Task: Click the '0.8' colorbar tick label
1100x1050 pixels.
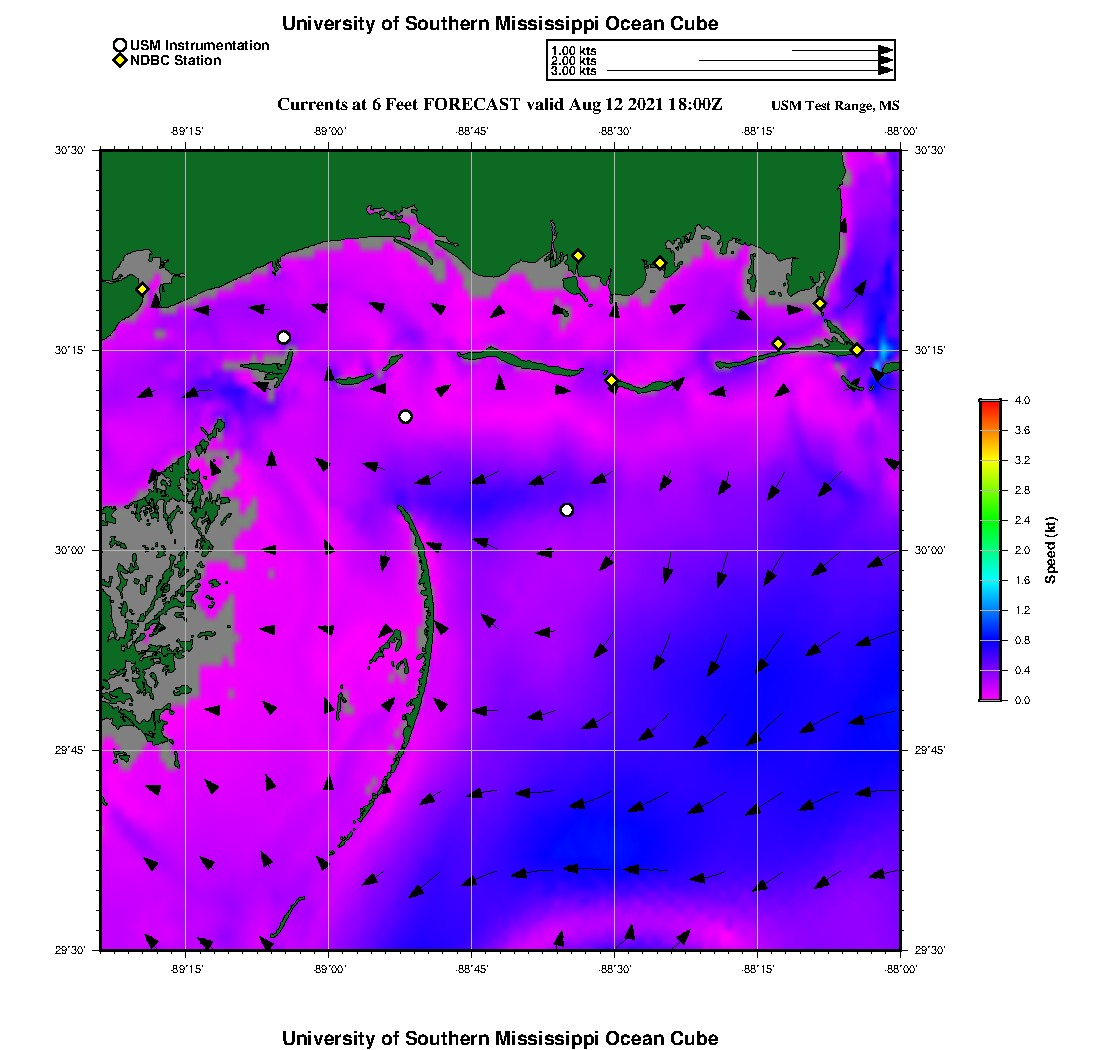Action: (1022, 640)
